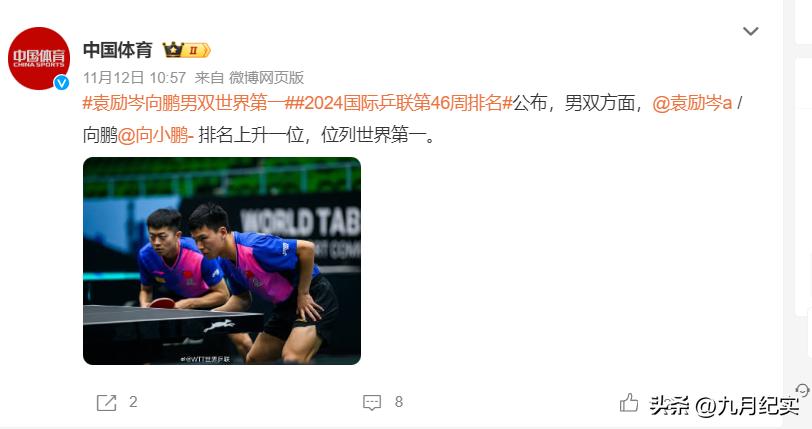Viewport: 812px width, 429px height.
Task: Click the 头条 @九月纪实 watermark
Action: point(724,406)
